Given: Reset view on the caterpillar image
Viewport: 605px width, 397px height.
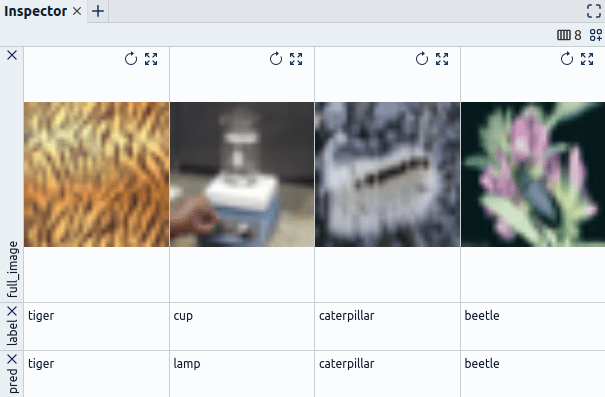Looking at the screenshot, I should [x=422, y=59].
